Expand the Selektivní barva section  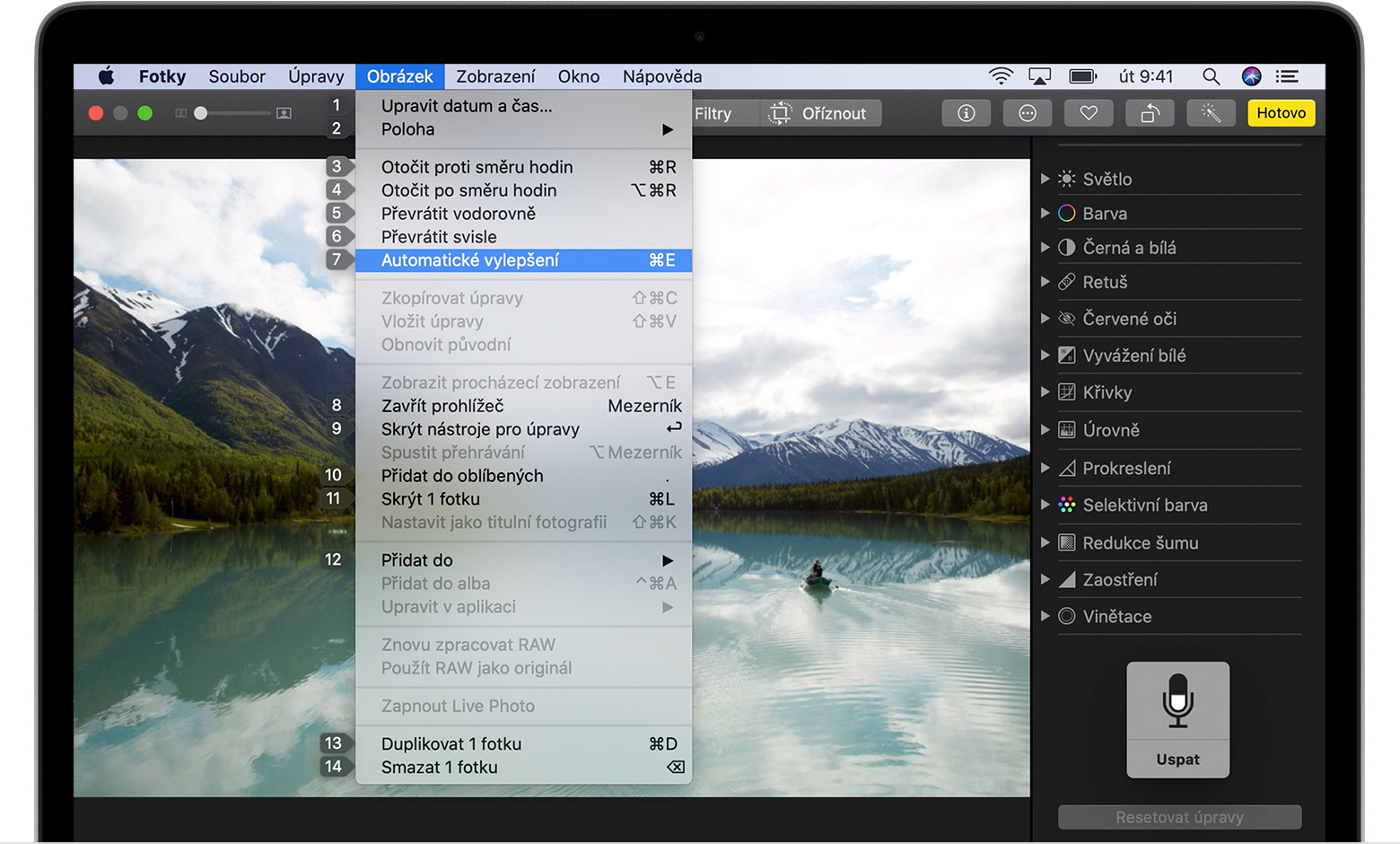[1045, 505]
